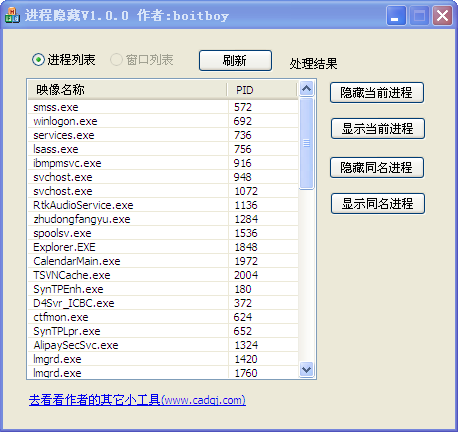The image size is (458, 432).
Task: Select winlogon.exe process row
Action: pos(163,121)
